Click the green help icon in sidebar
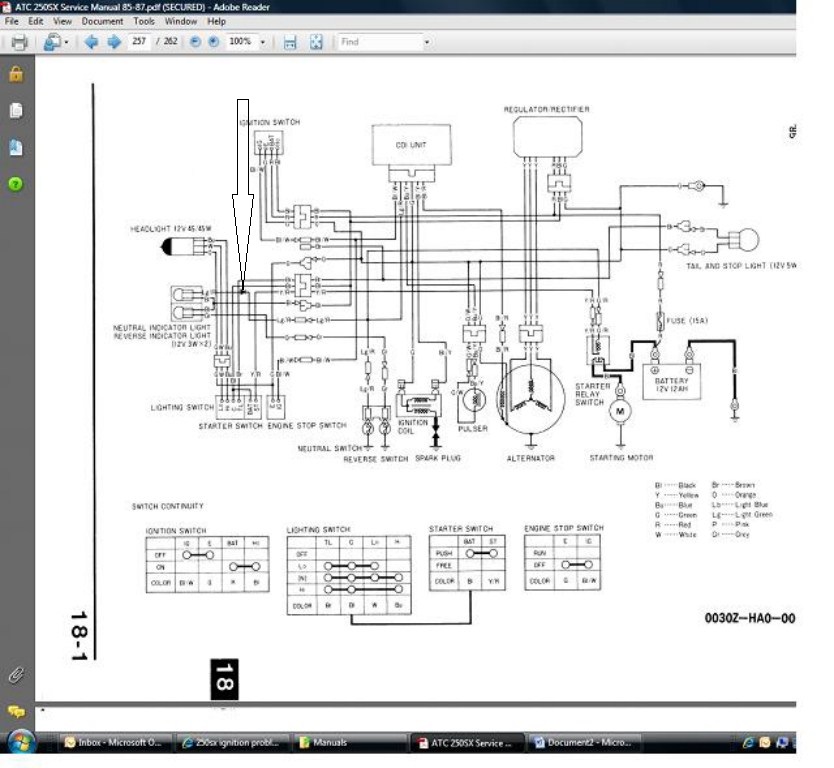This screenshot has width=834, height=768. [16, 184]
